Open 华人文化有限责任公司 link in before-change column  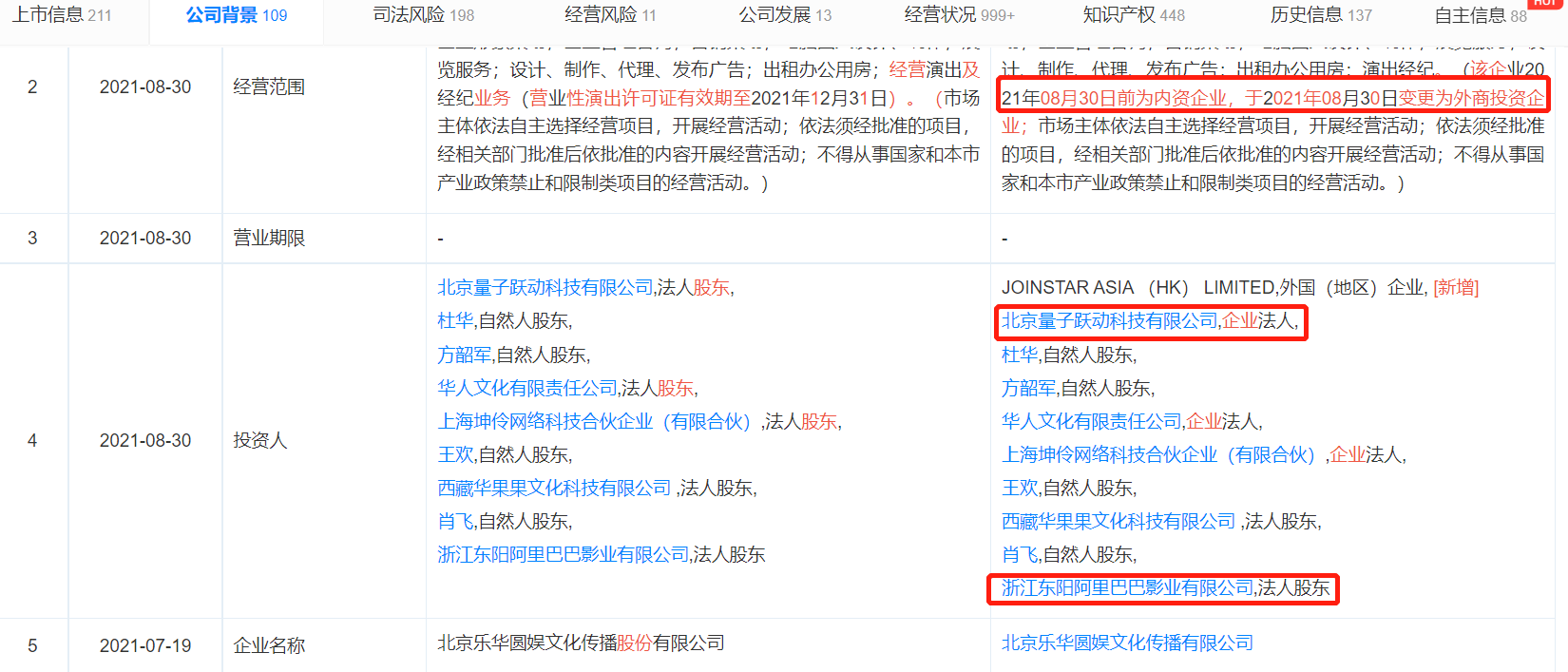click(x=527, y=388)
